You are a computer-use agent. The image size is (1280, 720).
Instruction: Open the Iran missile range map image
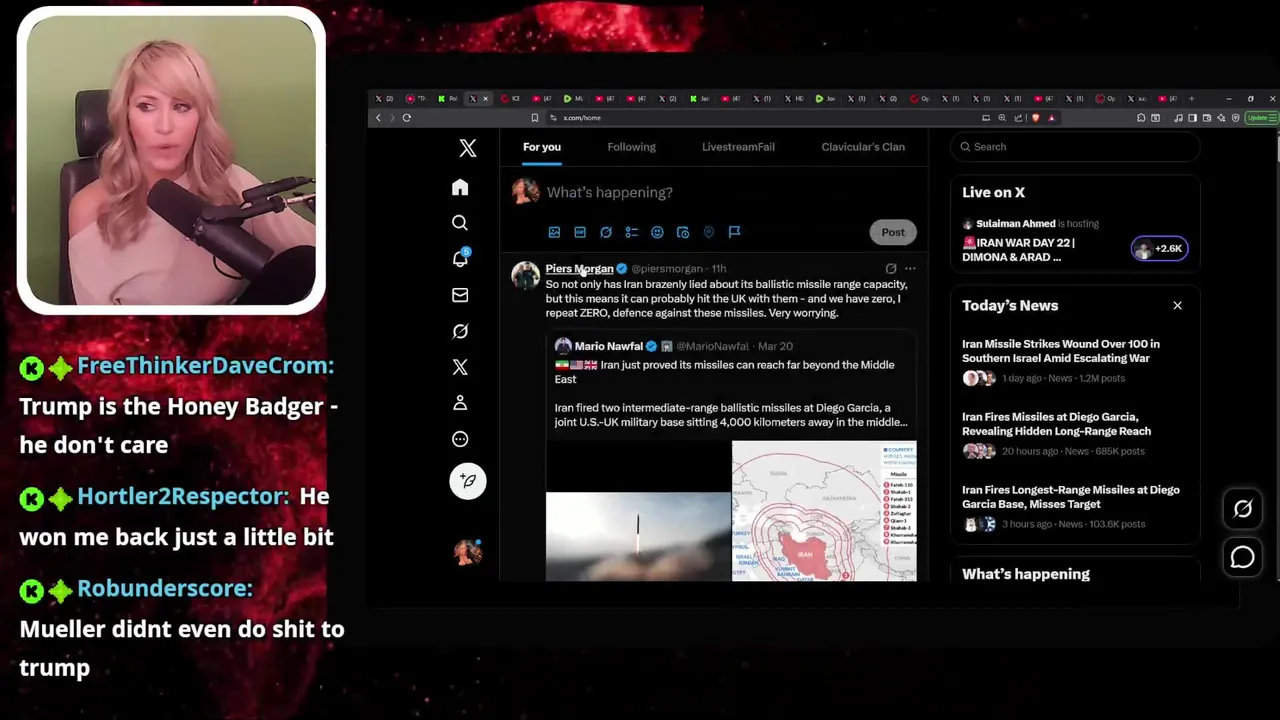[824, 511]
